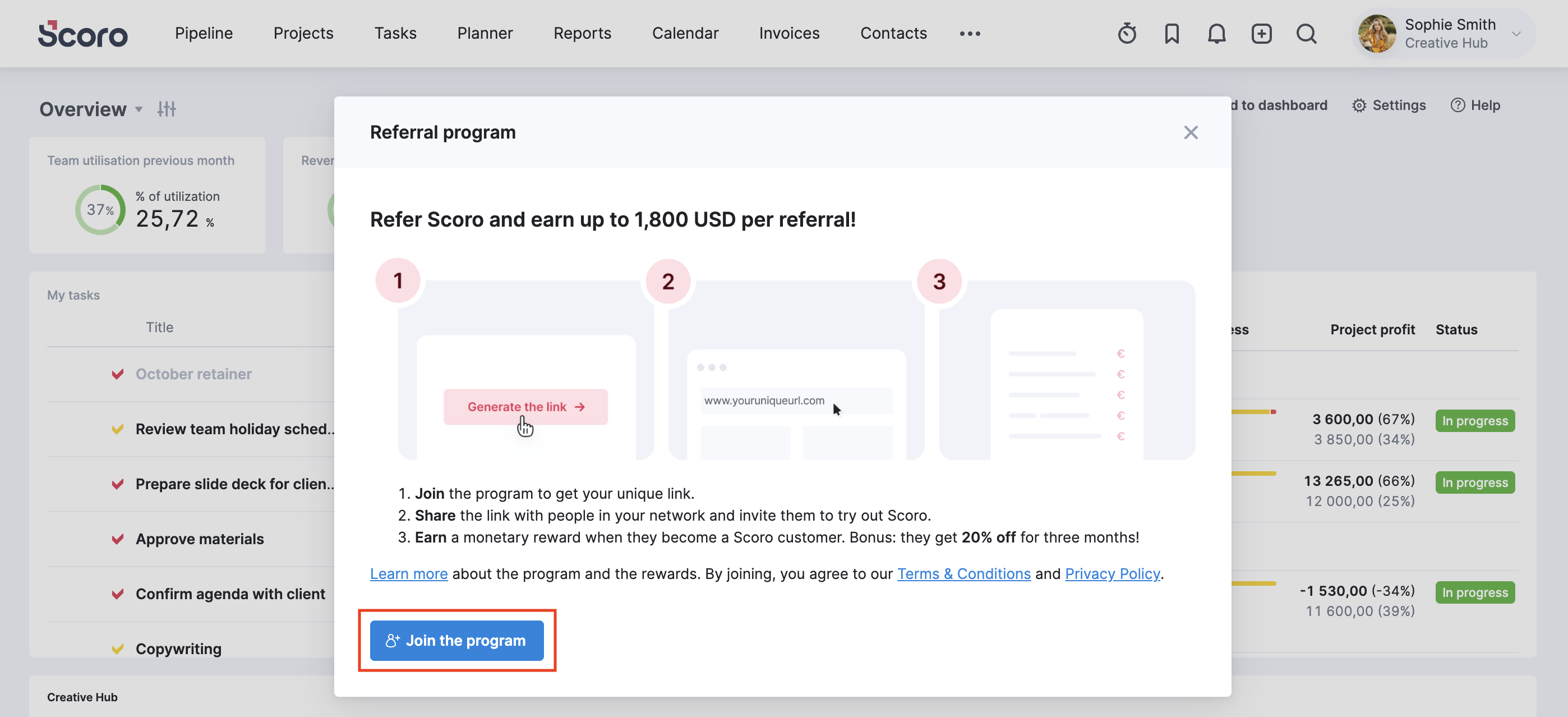
Task: Open the dashboard filter sliders icon
Action: click(x=166, y=109)
